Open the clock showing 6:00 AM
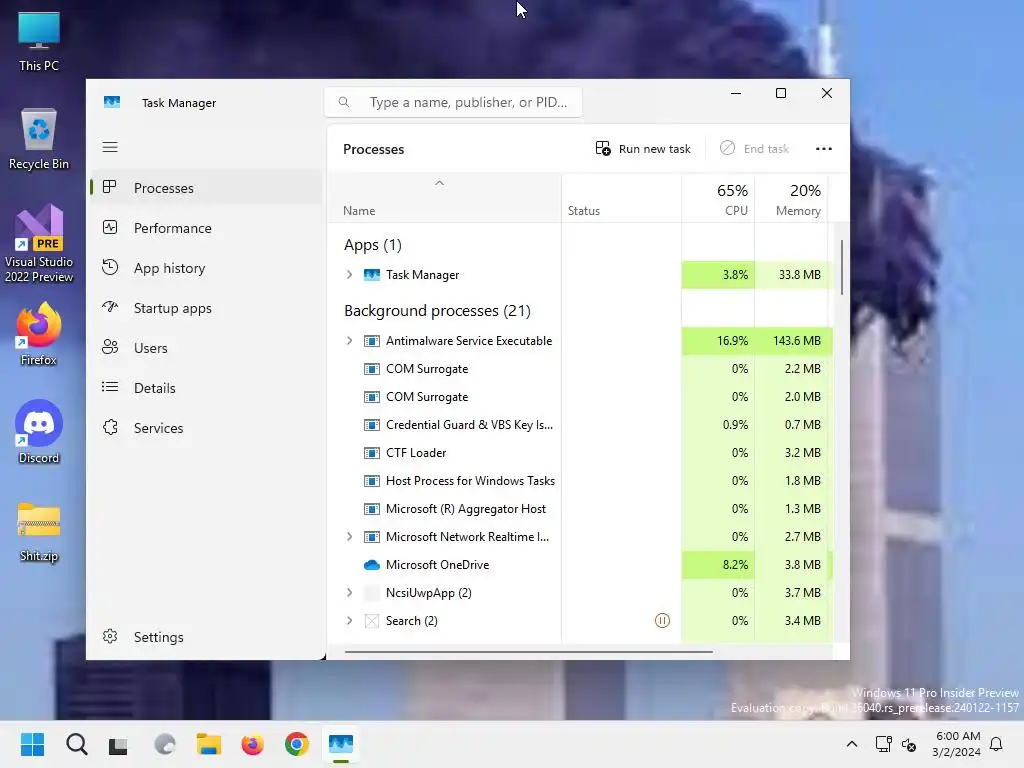The height and width of the screenshot is (768, 1024). tap(957, 744)
